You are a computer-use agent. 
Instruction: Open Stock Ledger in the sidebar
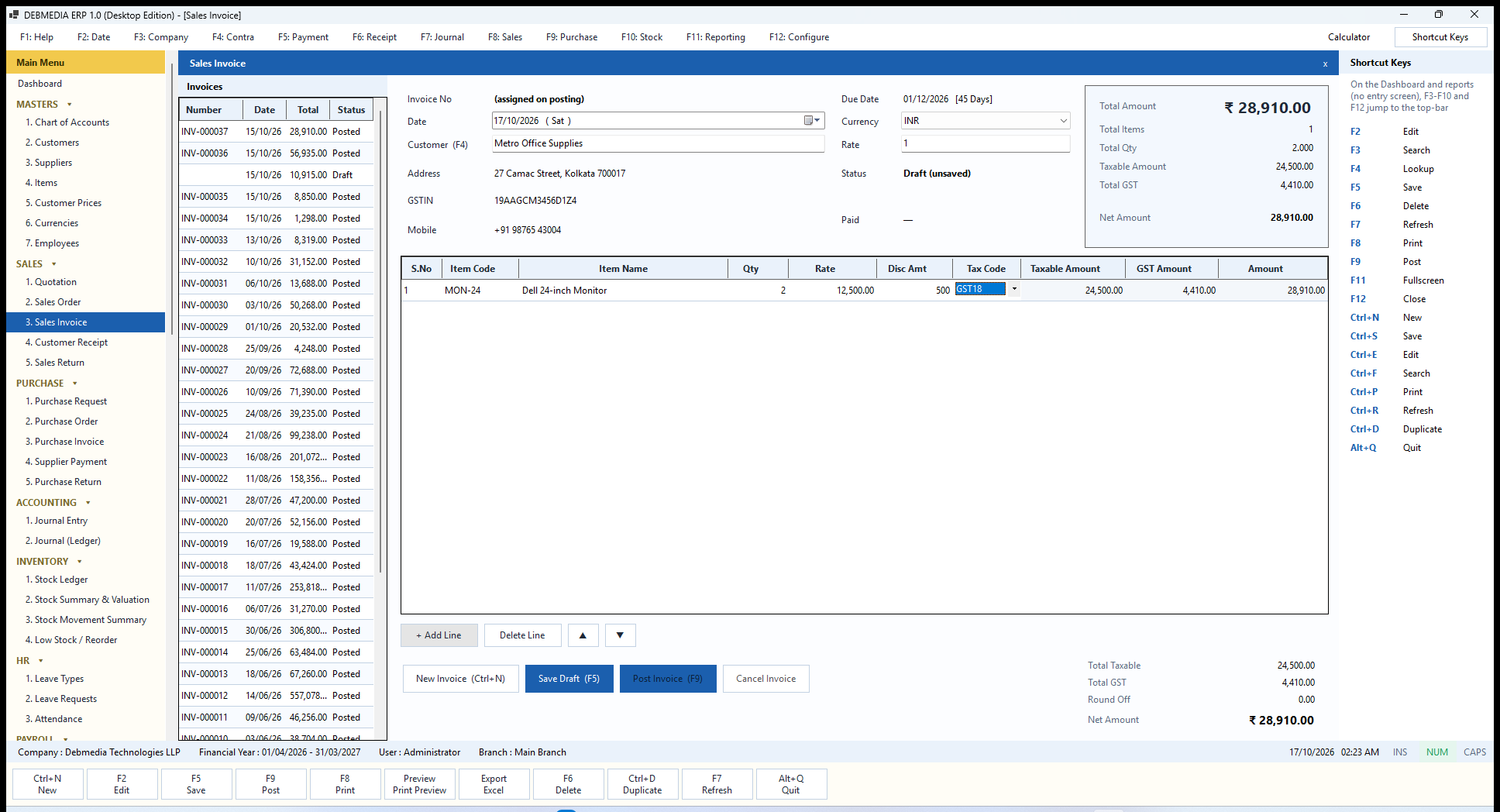61,580
